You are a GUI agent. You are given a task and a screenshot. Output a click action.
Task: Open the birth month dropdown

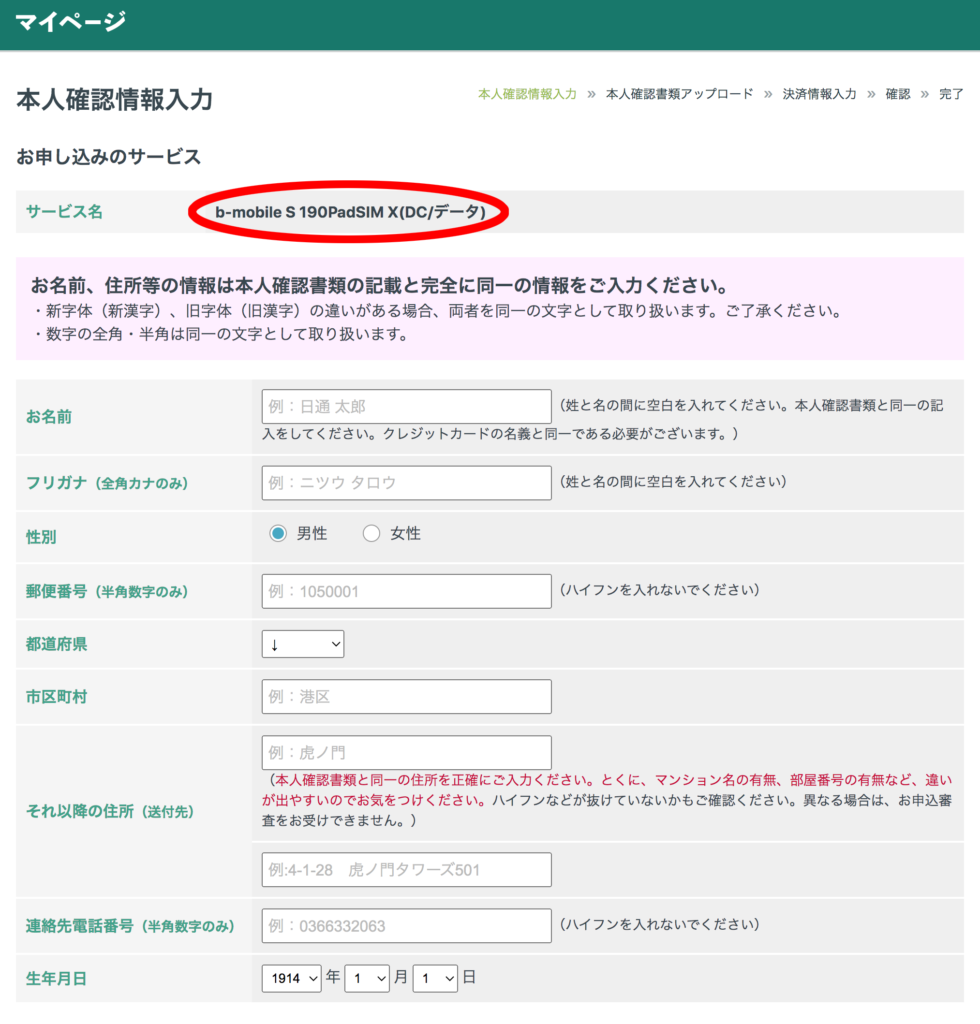pos(366,978)
